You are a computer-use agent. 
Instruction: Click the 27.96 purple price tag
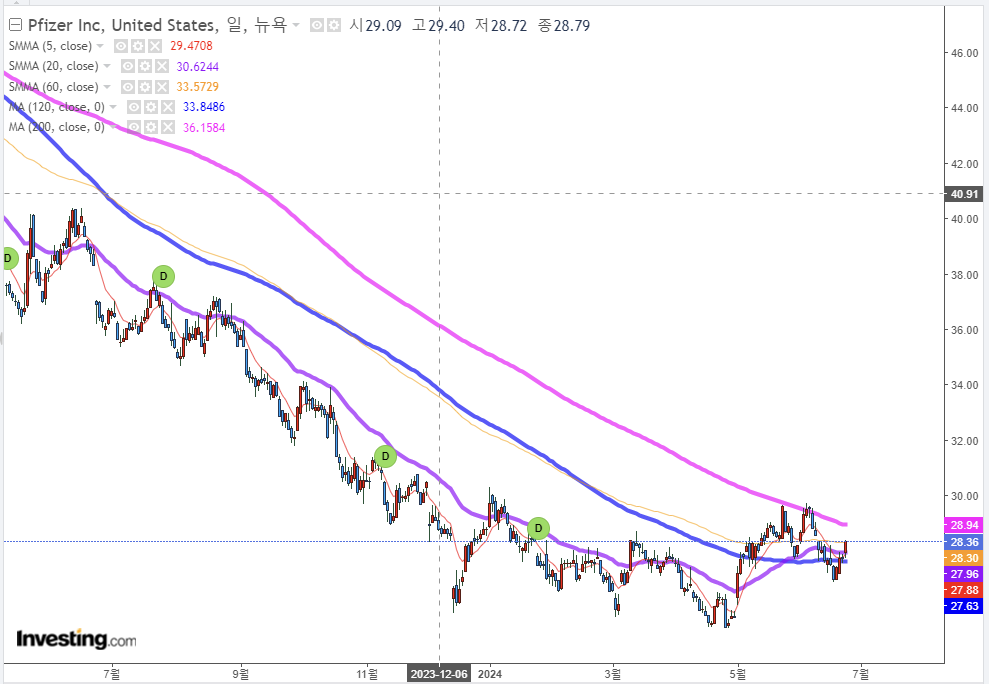pyautogui.click(x=964, y=574)
